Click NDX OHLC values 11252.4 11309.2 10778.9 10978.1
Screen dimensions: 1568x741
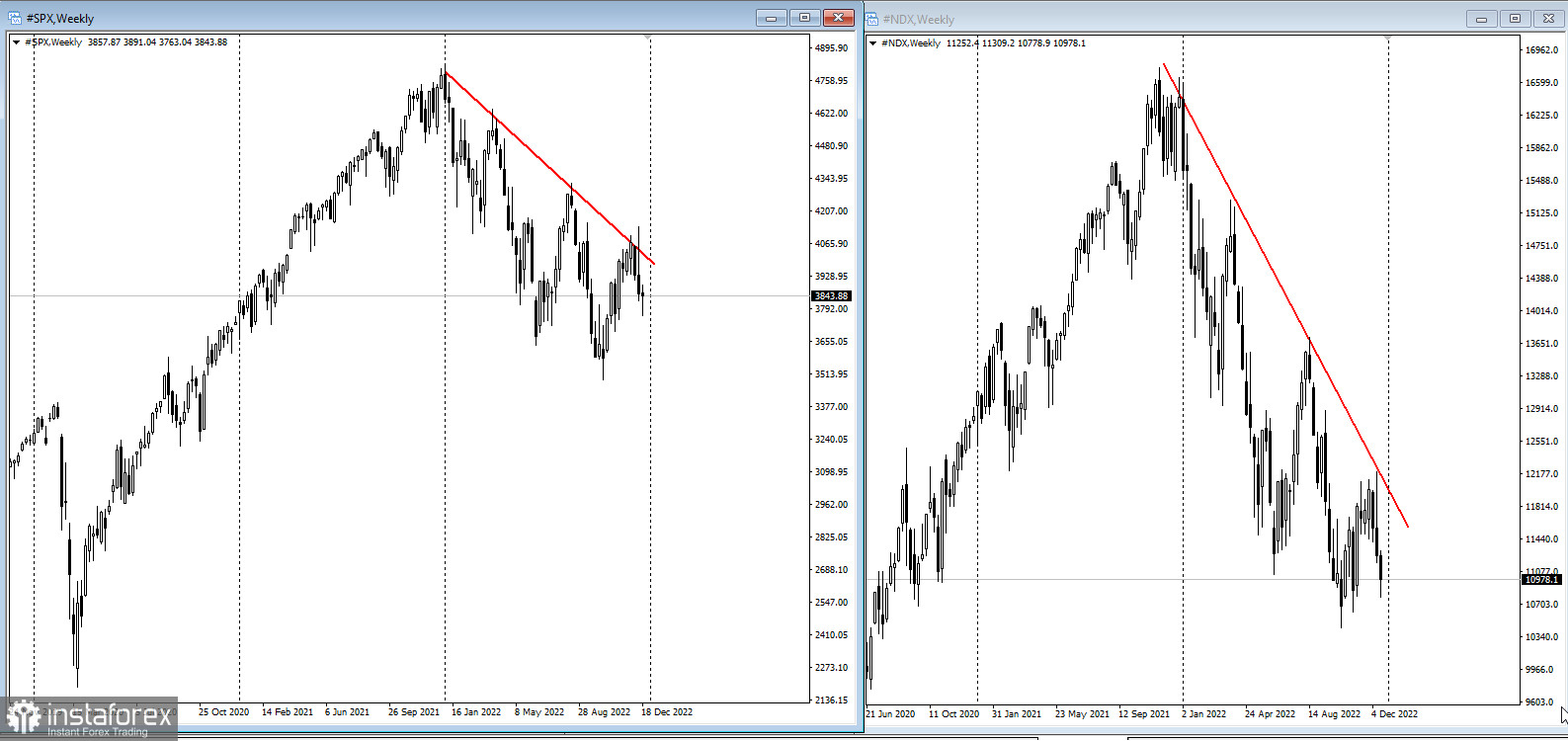point(1016,43)
